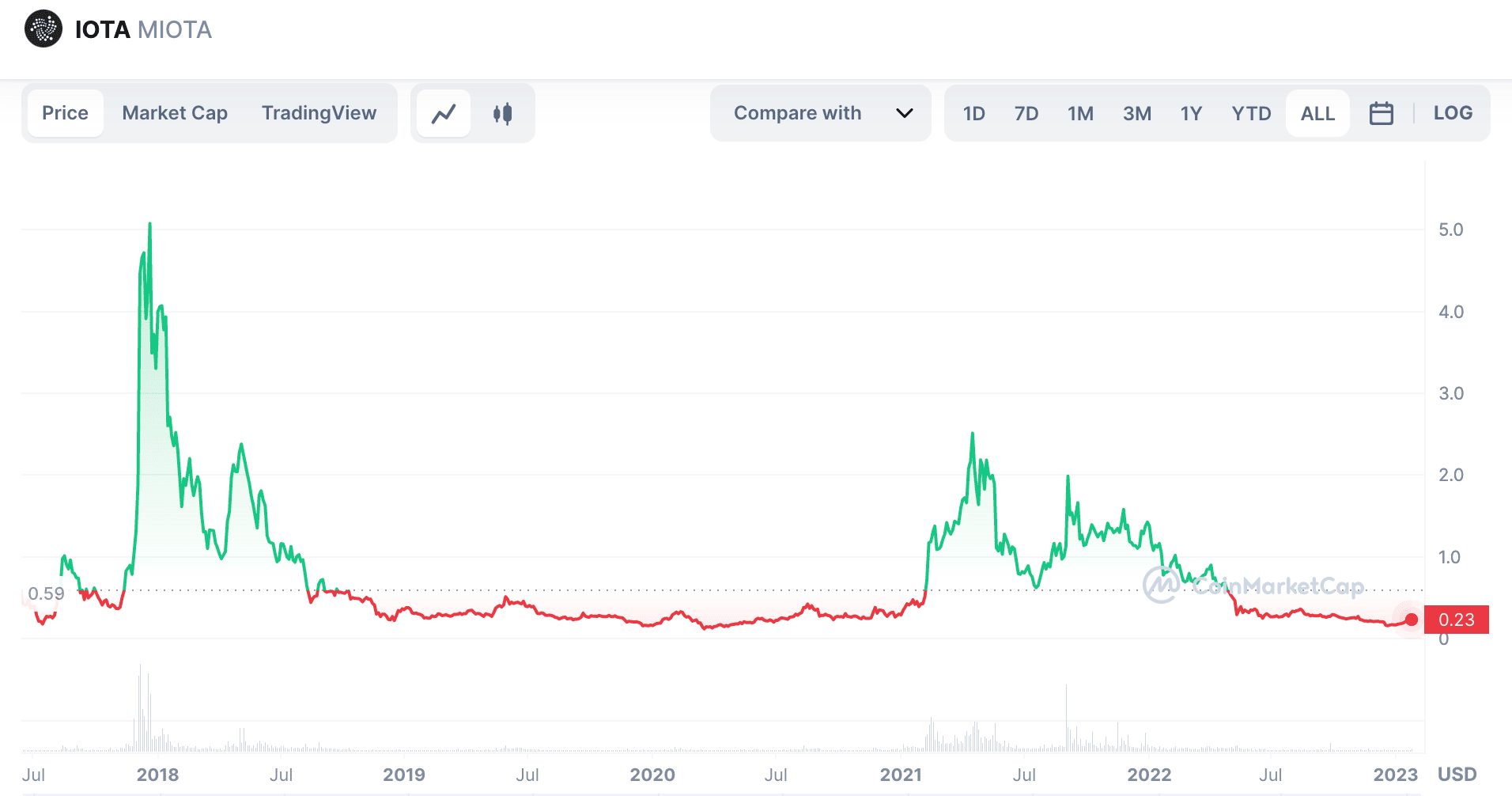
Task: Click the 2023 x-axis label
Action: 1396,775
